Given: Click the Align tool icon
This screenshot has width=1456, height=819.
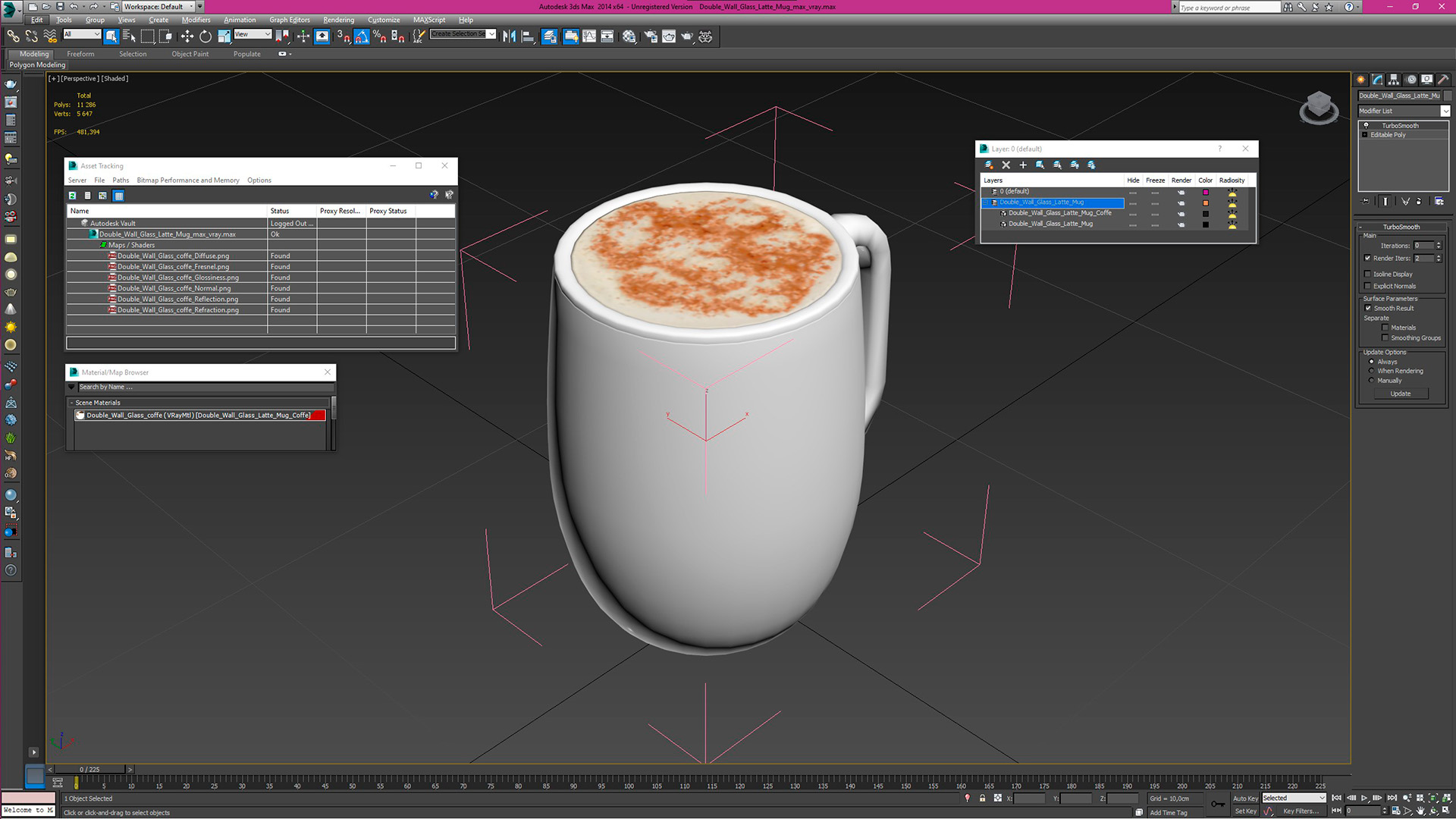Looking at the screenshot, I should (x=528, y=36).
